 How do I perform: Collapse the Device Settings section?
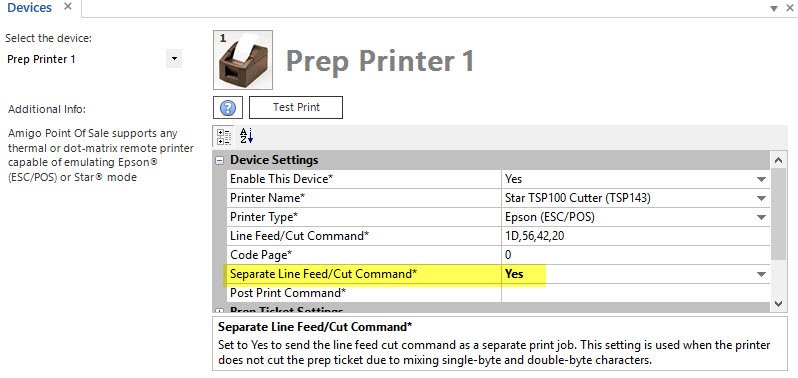coord(219,160)
